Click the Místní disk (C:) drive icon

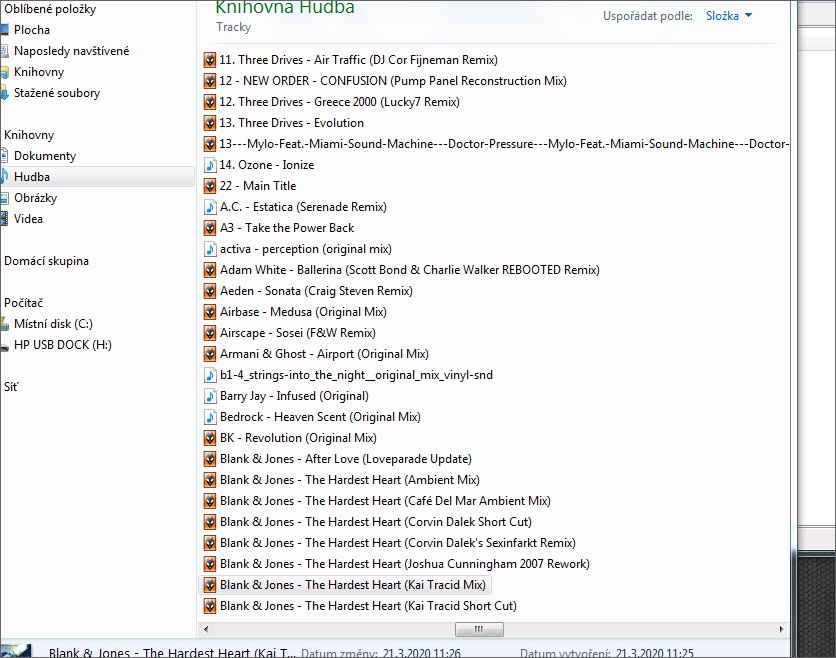pos(5,324)
